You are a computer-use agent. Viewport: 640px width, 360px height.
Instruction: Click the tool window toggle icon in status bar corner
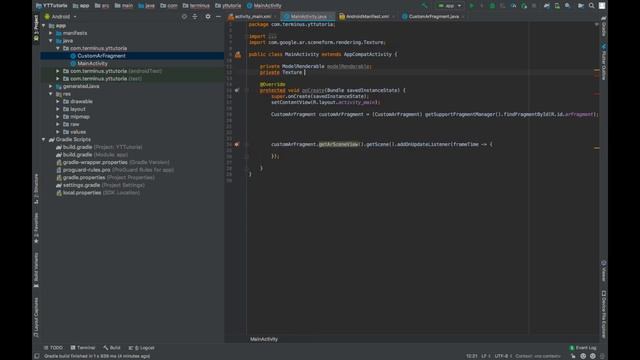coord(37,356)
